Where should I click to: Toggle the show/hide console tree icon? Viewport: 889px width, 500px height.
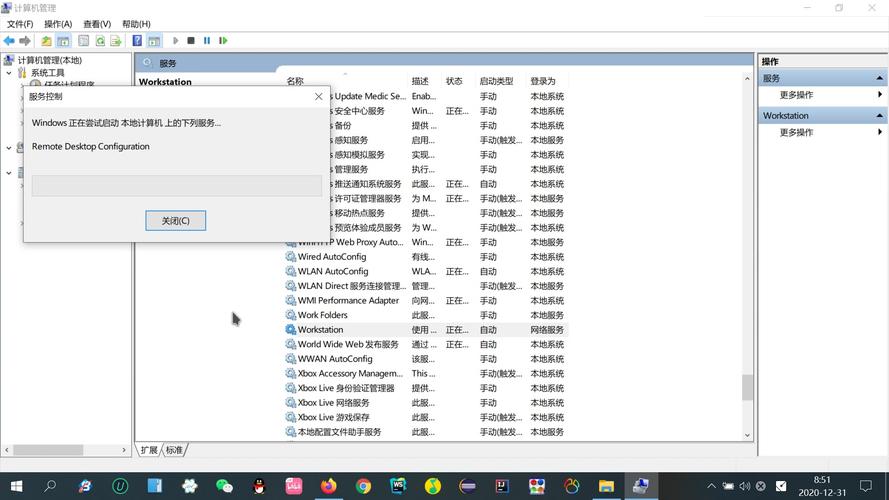64,41
